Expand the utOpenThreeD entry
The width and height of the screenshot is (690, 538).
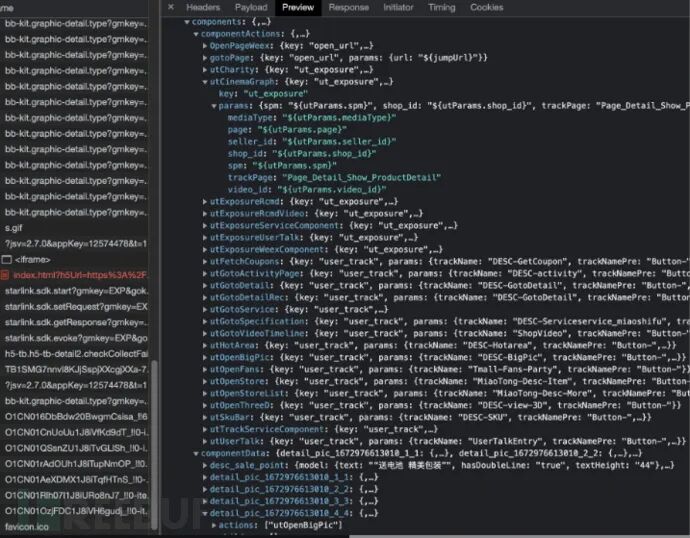[205, 405]
